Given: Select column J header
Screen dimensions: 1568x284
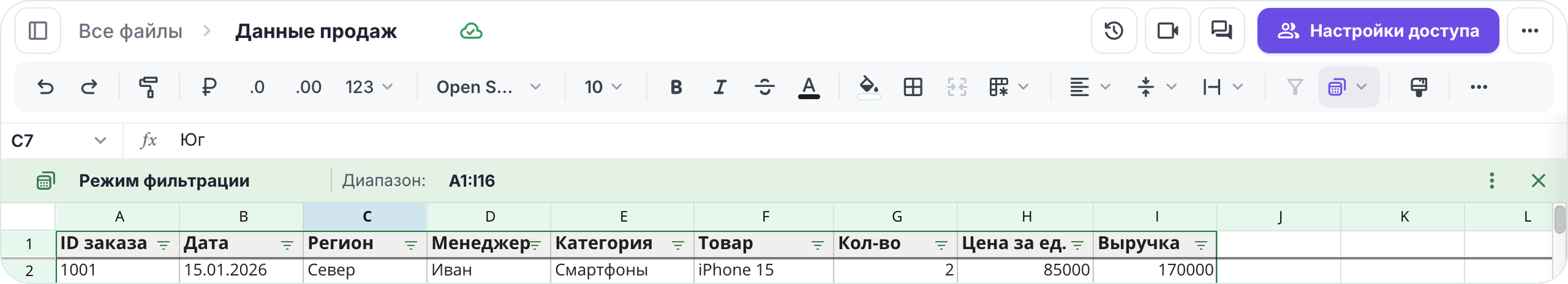Looking at the screenshot, I should coord(1279,217).
